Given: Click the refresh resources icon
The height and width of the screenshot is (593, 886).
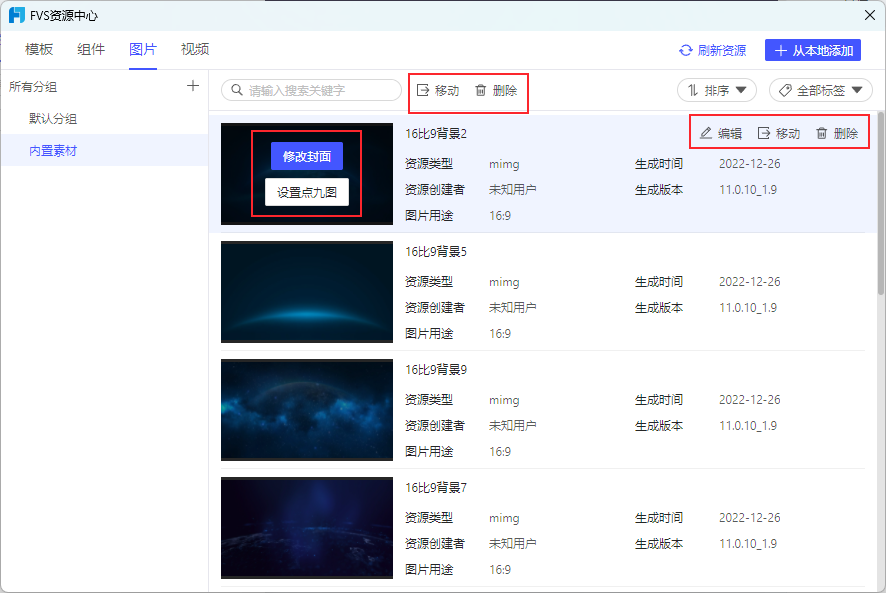Looking at the screenshot, I should (685, 50).
